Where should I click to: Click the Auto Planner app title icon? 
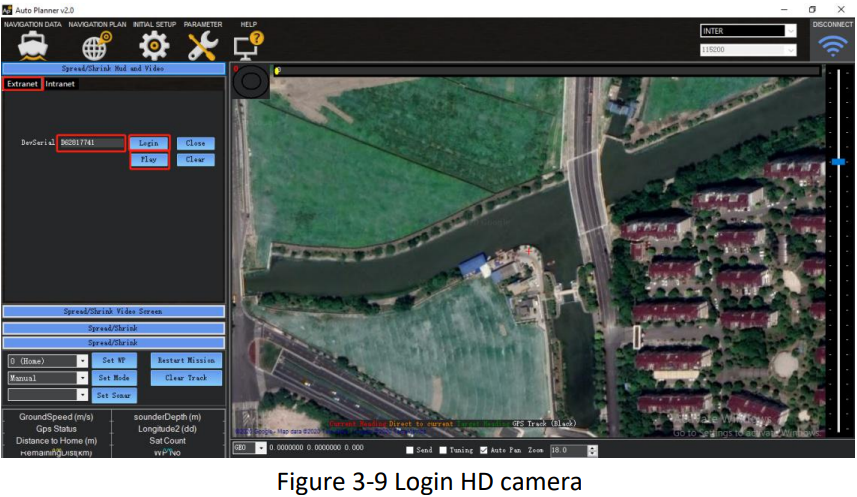click(x=7, y=10)
